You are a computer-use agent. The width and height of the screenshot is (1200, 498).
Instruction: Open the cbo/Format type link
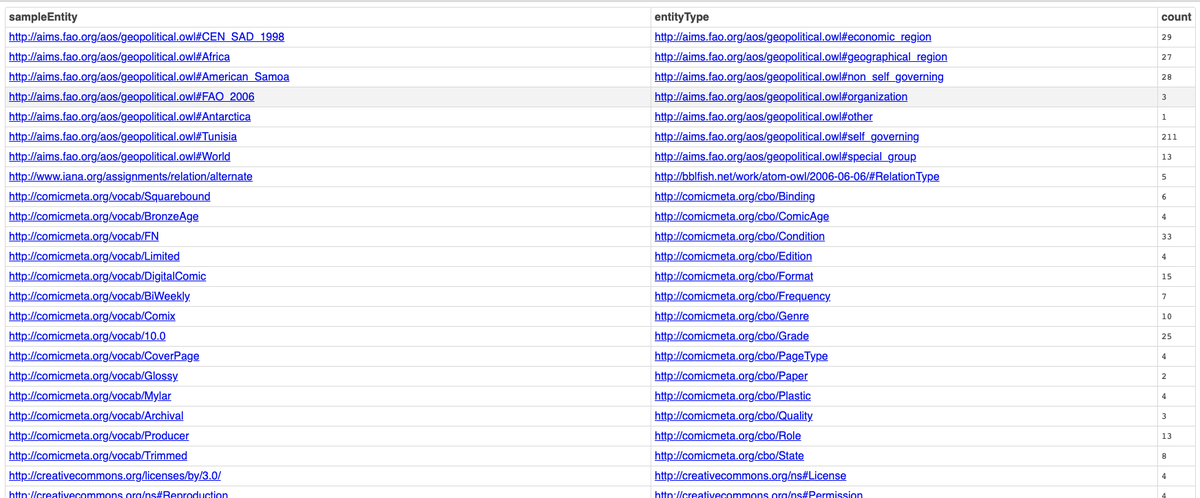click(x=733, y=277)
